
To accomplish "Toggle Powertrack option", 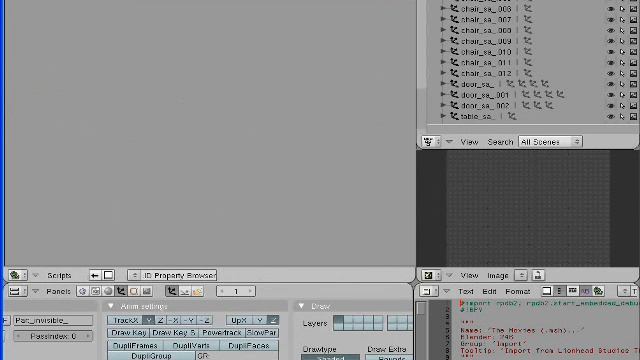I will click(x=222, y=333).
